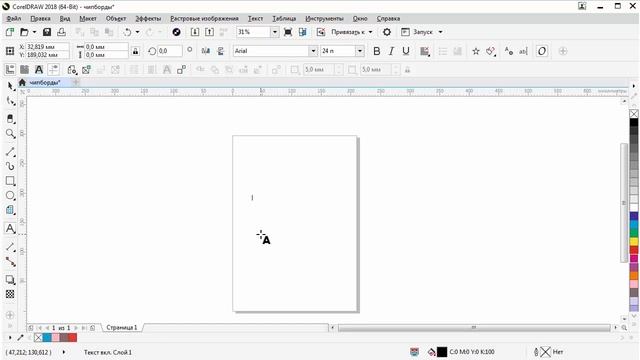Viewport: 640px width, 360px height.
Task: Expand the undo history arrow
Action: tap(138, 32)
